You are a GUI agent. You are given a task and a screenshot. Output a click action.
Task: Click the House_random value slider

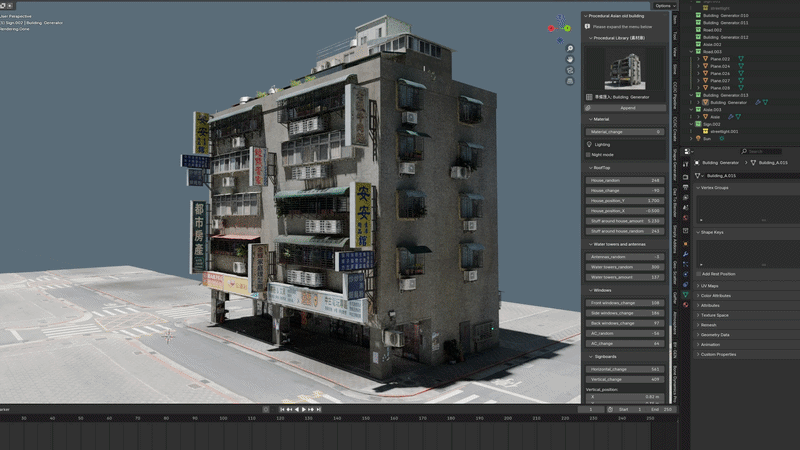click(x=625, y=180)
